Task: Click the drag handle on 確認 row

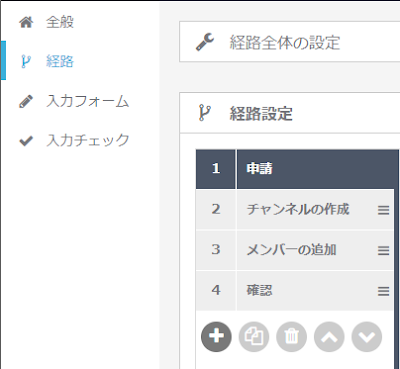Action: click(383, 291)
